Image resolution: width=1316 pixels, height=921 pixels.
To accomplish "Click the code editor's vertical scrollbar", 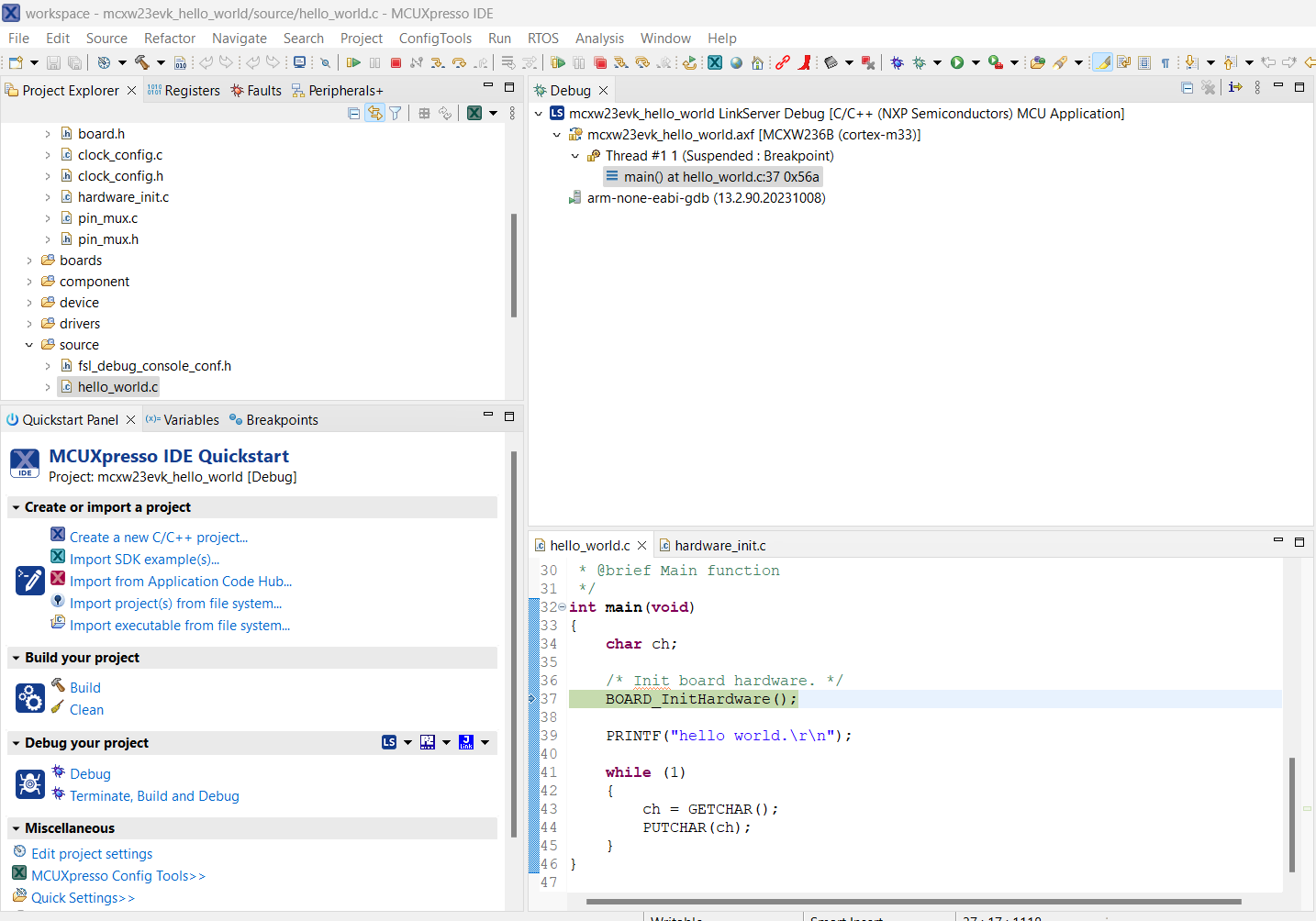I will coord(1292,815).
